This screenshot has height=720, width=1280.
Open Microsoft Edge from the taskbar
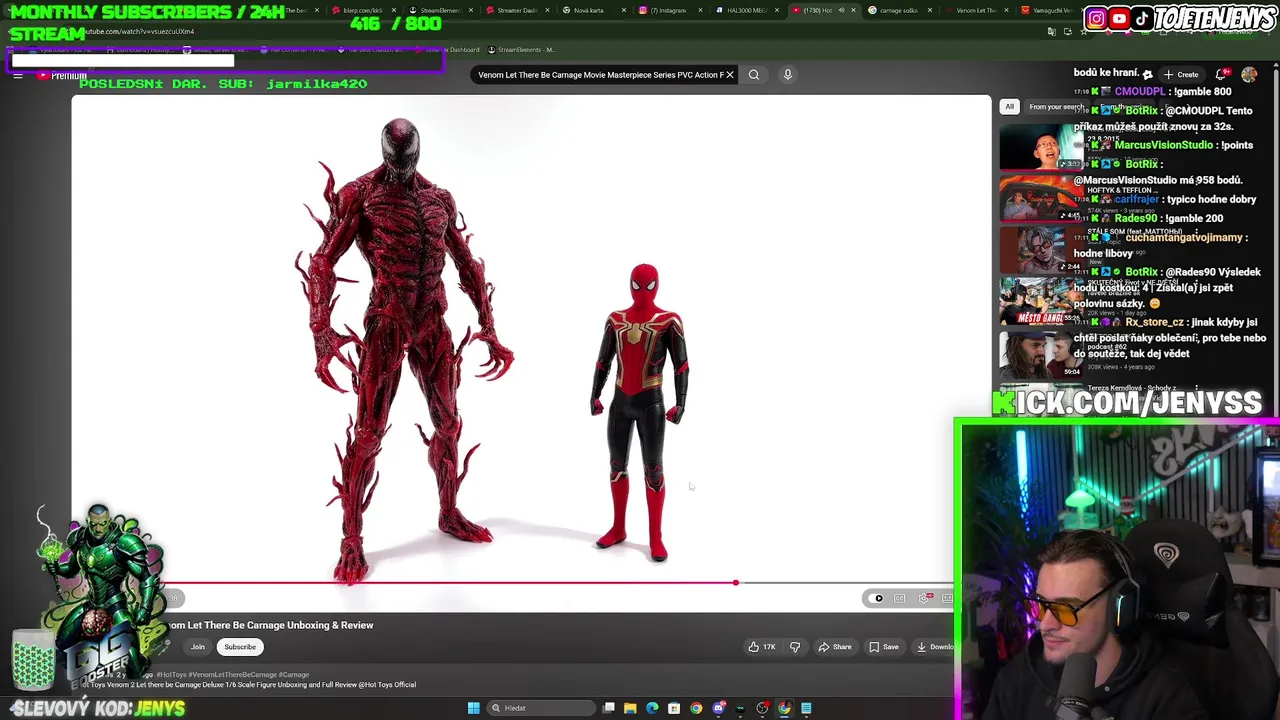click(x=652, y=708)
